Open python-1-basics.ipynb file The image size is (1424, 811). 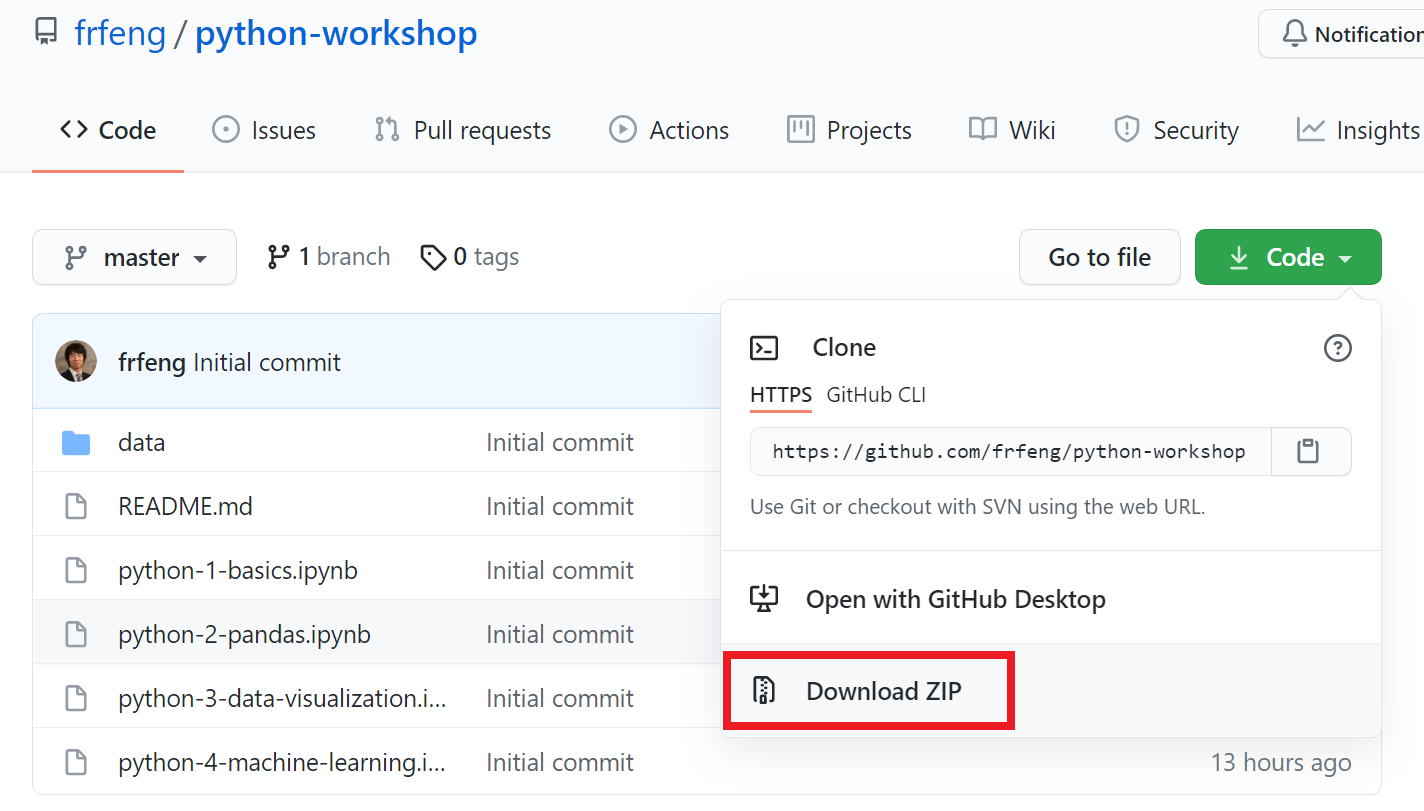click(238, 570)
